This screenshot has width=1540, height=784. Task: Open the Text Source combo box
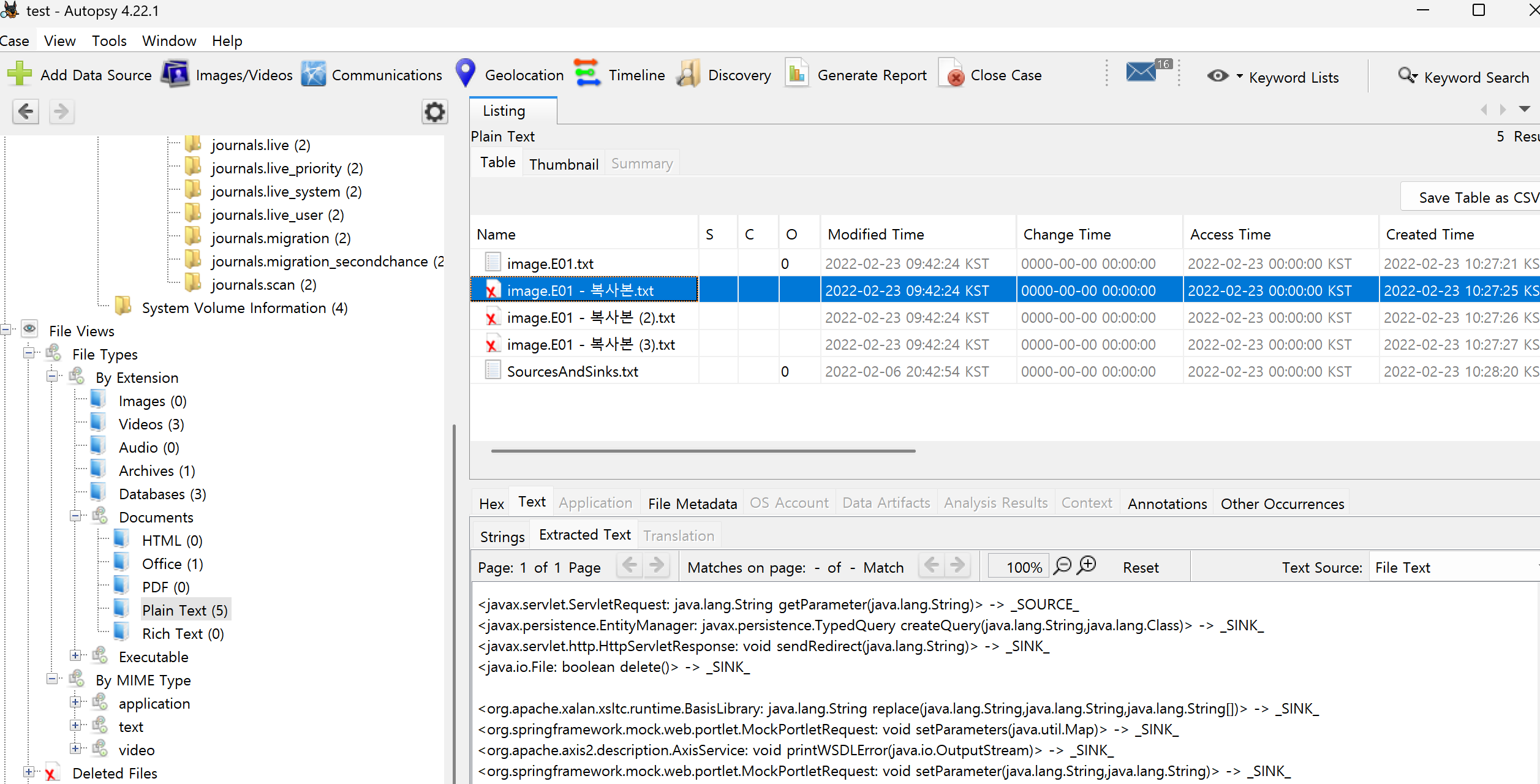coord(1452,567)
